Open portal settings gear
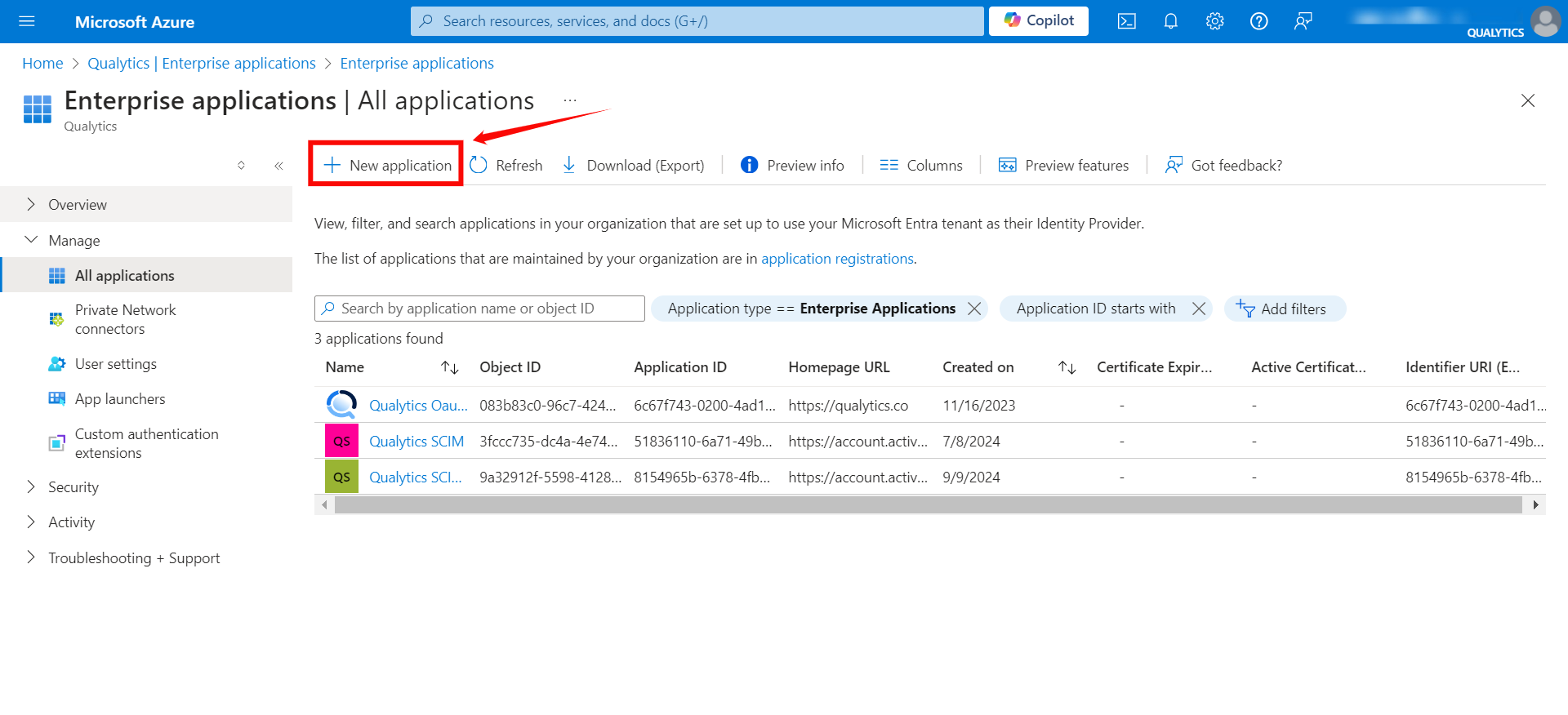Viewport: 1568px width, 715px height. tap(1215, 21)
